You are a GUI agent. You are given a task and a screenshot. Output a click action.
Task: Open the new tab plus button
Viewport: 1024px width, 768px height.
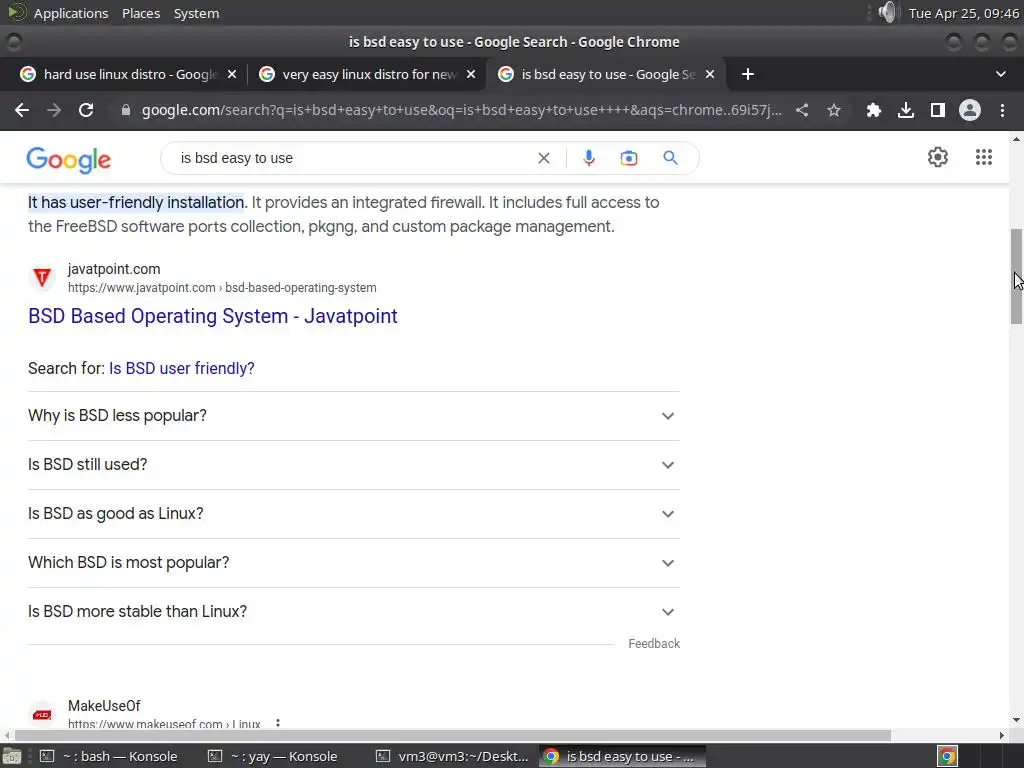tap(748, 74)
